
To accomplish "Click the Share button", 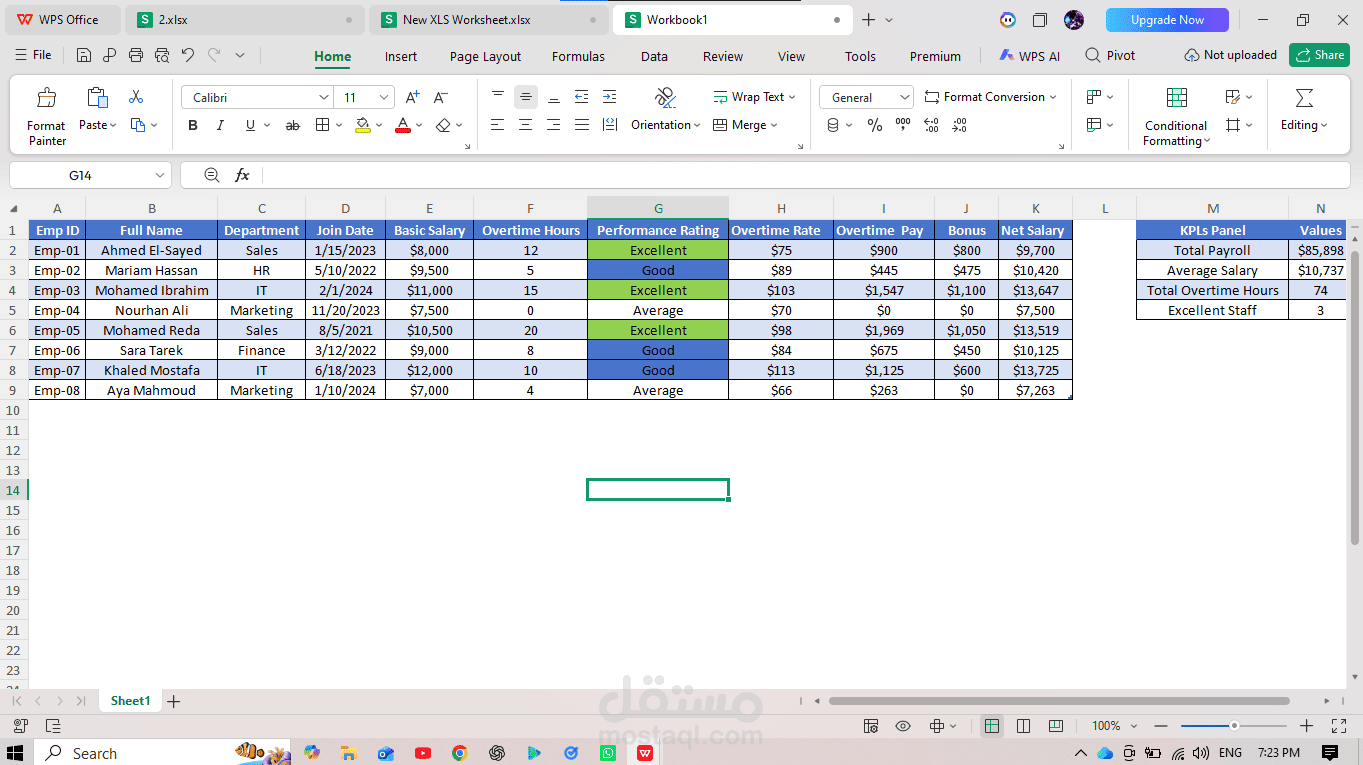I will click(1319, 55).
